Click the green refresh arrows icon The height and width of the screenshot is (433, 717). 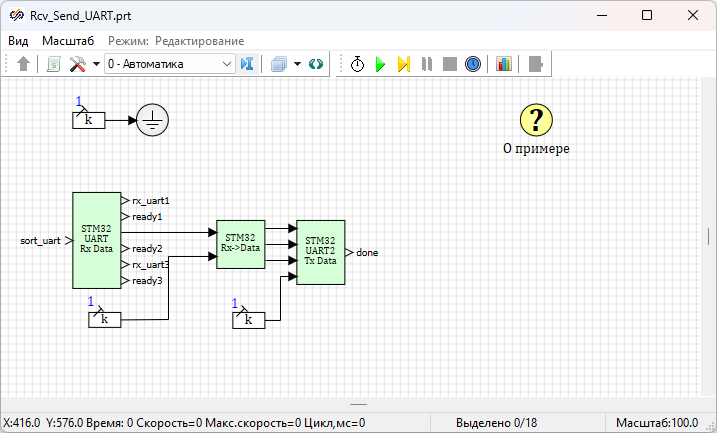pos(317,64)
